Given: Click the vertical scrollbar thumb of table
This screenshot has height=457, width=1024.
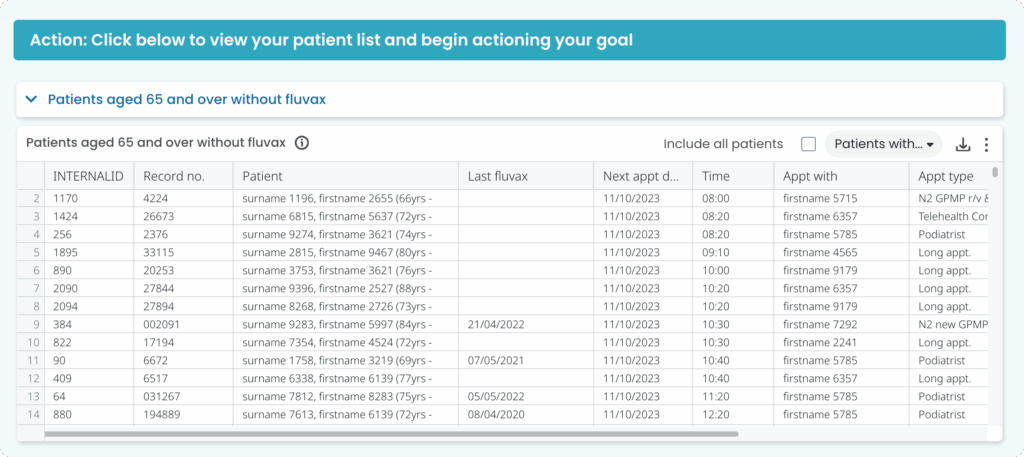Looking at the screenshot, I should click(995, 172).
